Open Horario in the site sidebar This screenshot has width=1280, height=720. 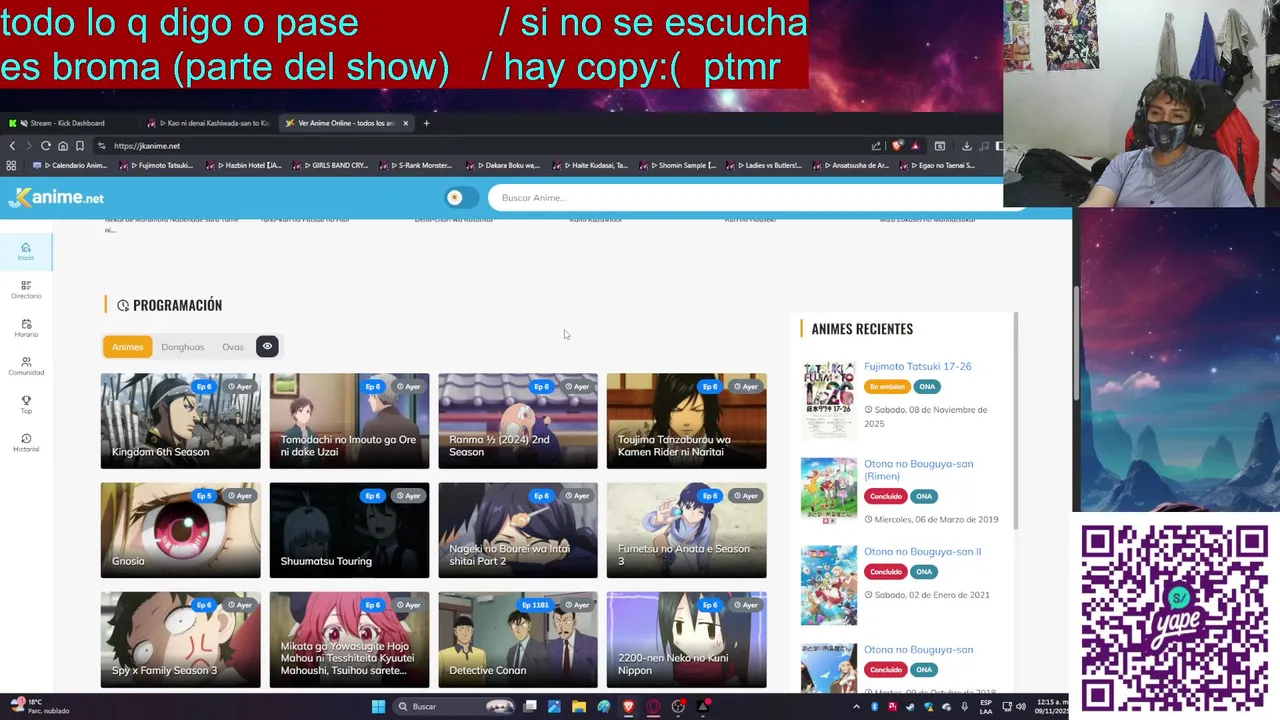(x=26, y=327)
